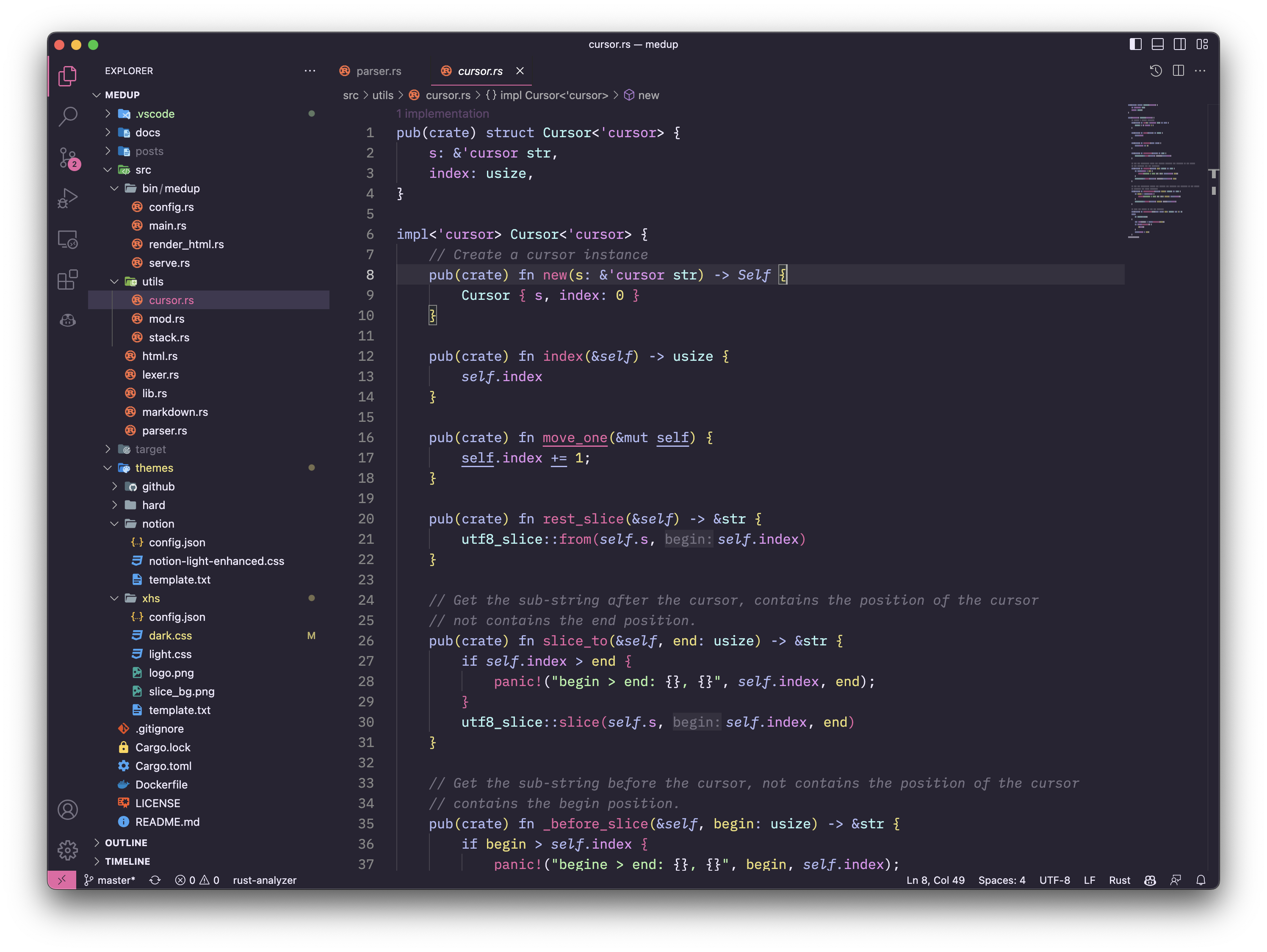
Task: Toggle the secondary side bar visibility
Action: tap(1180, 44)
